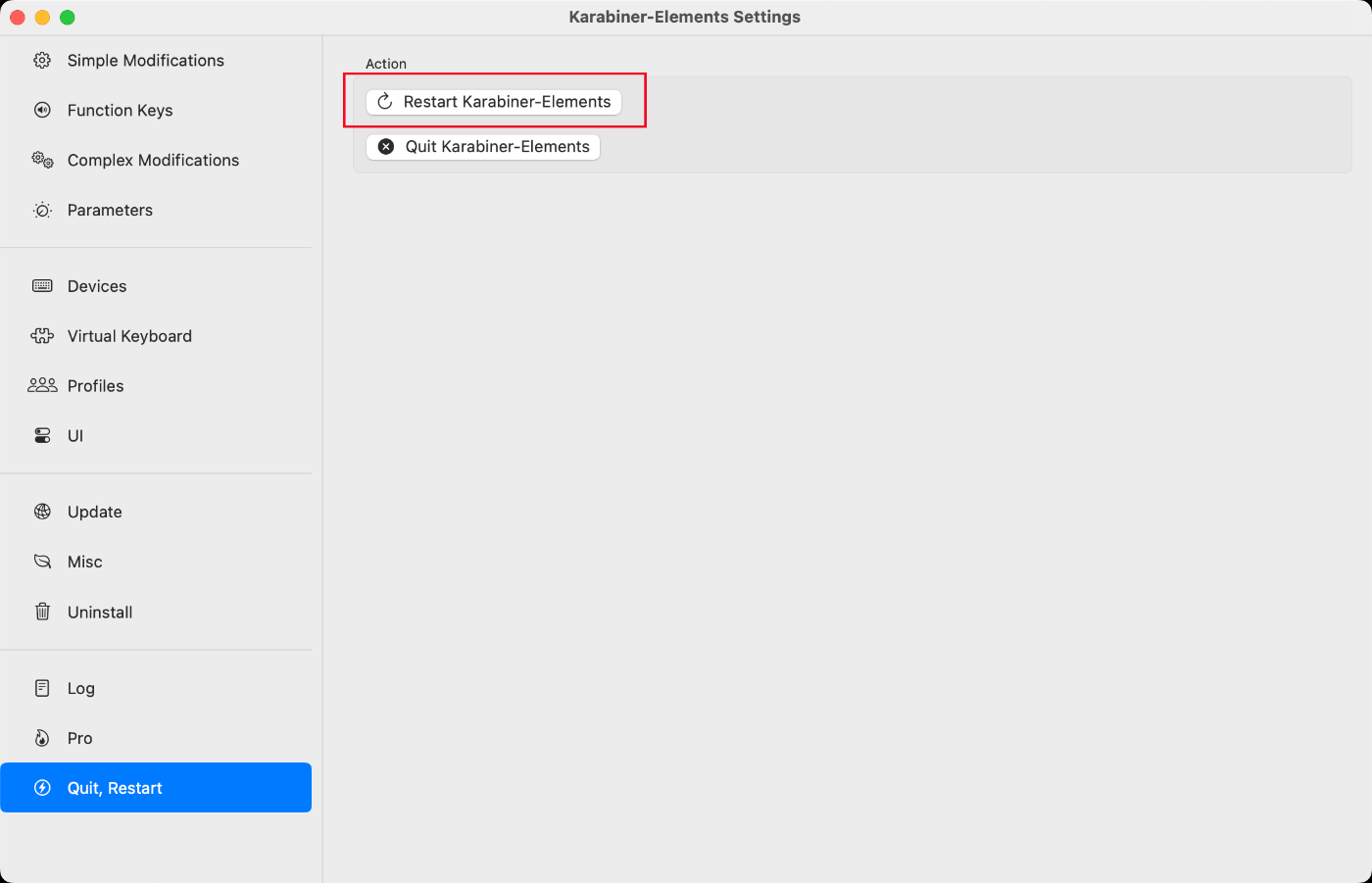This screenshot has height=883, width=1372.
Task: Click the Update globe icon
Action: click(x=42, y=512)
